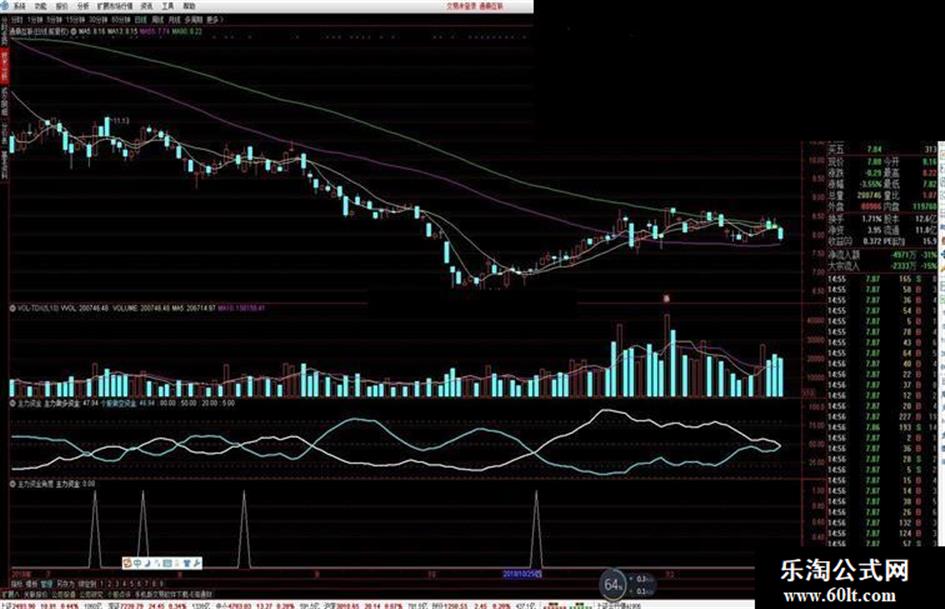Click the orange S icon in the input method bar
This screenshot has height=609, width=945.
click(x=127, y=563)
